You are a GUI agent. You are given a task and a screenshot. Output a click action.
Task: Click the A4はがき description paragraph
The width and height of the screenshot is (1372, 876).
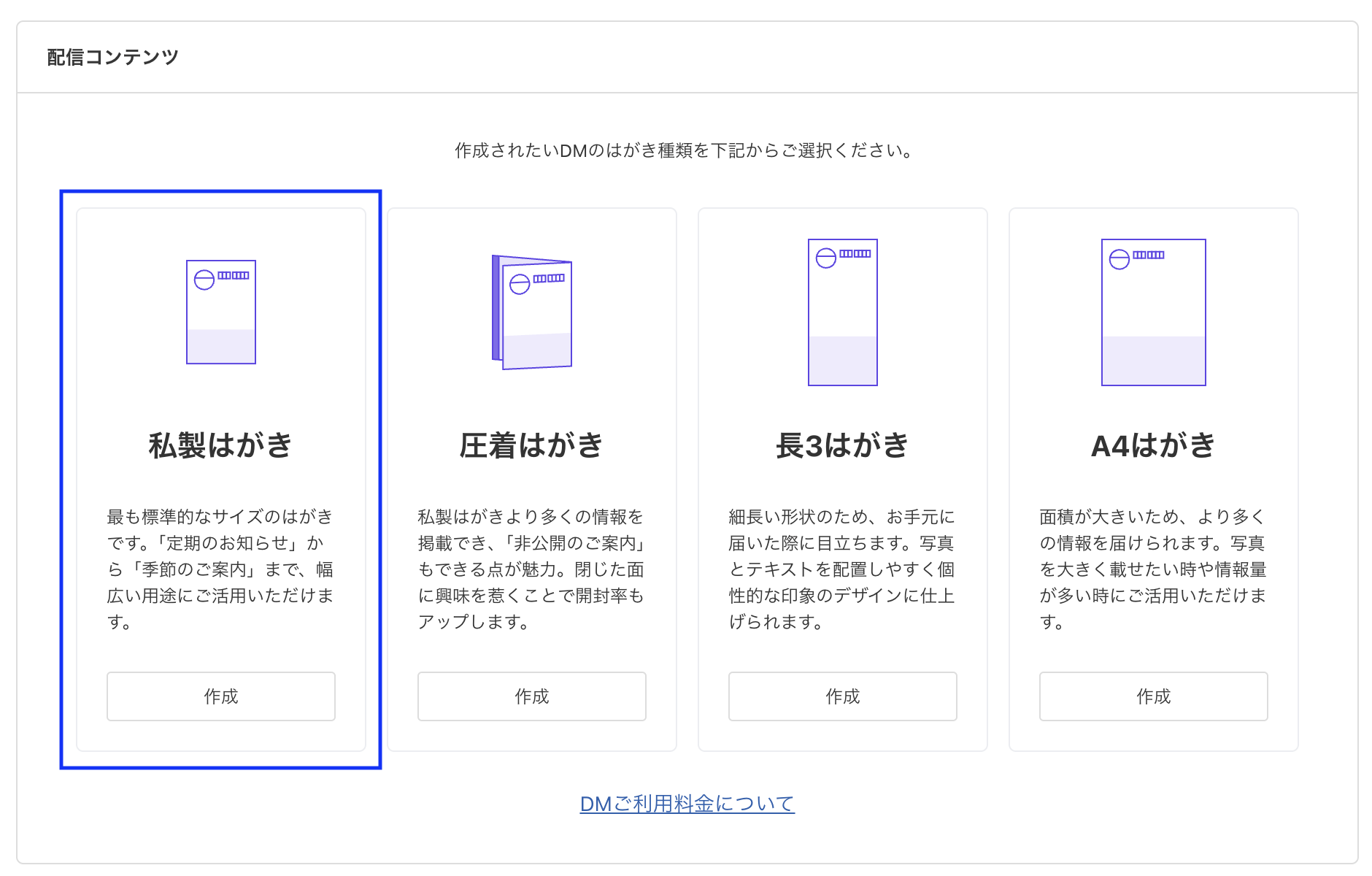pos(1153,569)
